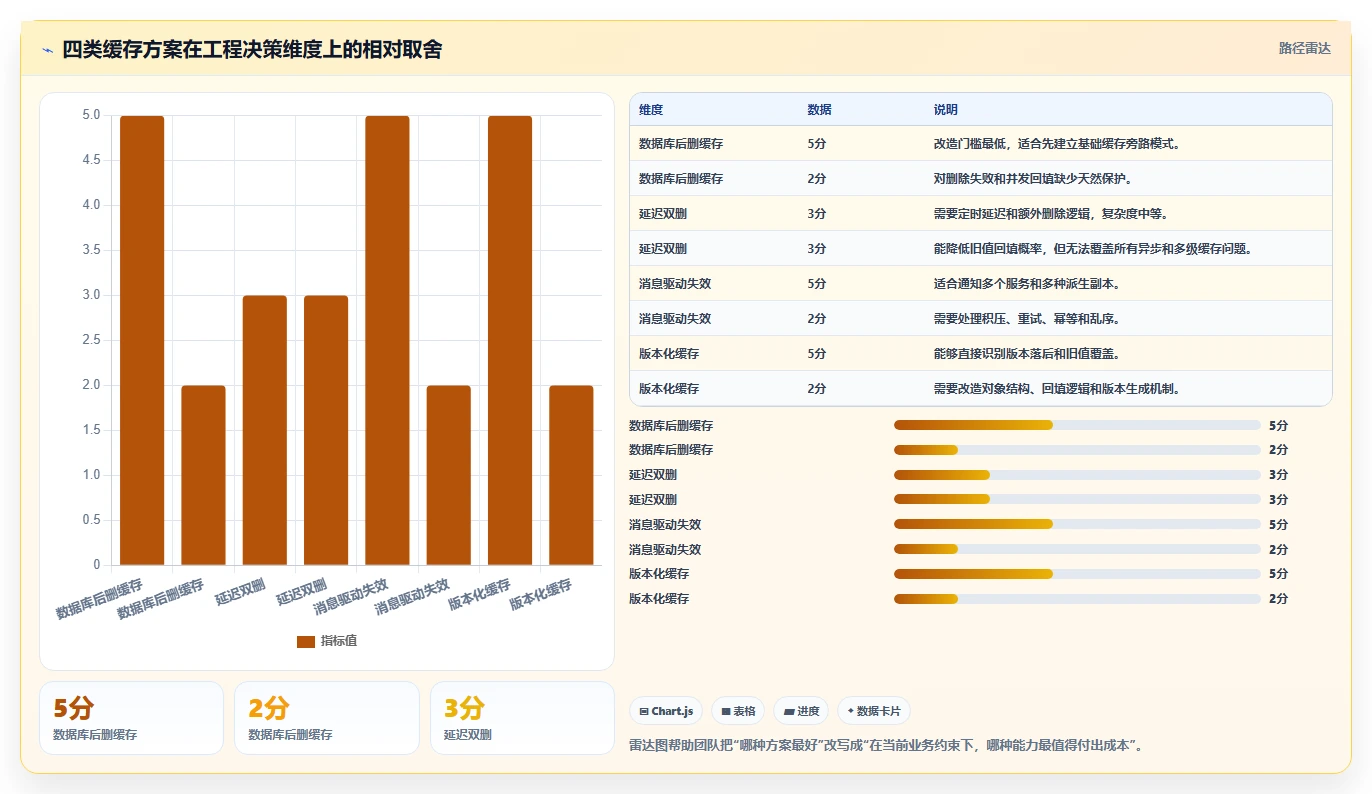Viewport: 1372px width, 794px height.
Task: Click the 数据库后删缓存 progress bar showing 5分
Action: pos(1077,425)
